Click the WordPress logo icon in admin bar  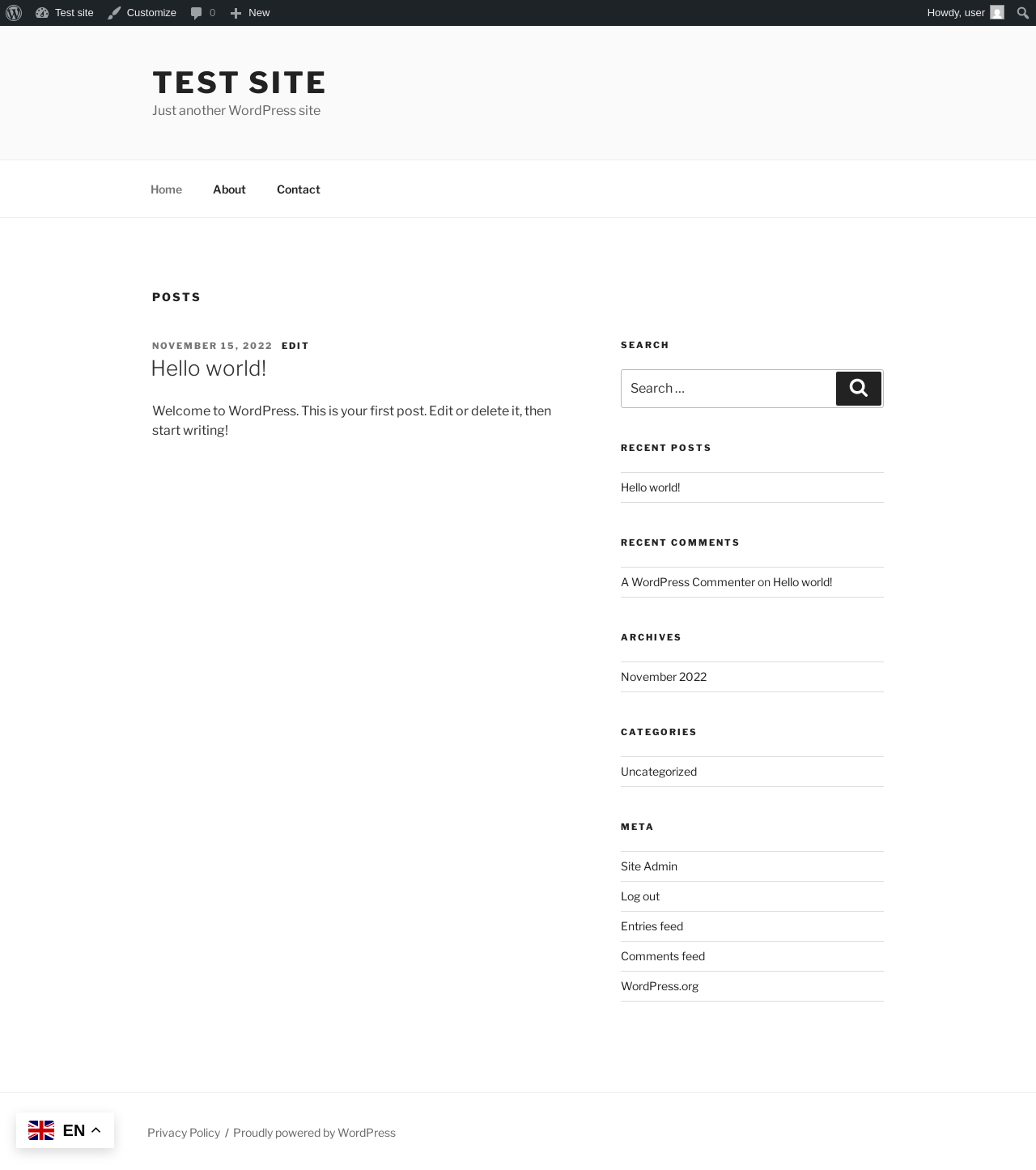[x=14, y=13]
